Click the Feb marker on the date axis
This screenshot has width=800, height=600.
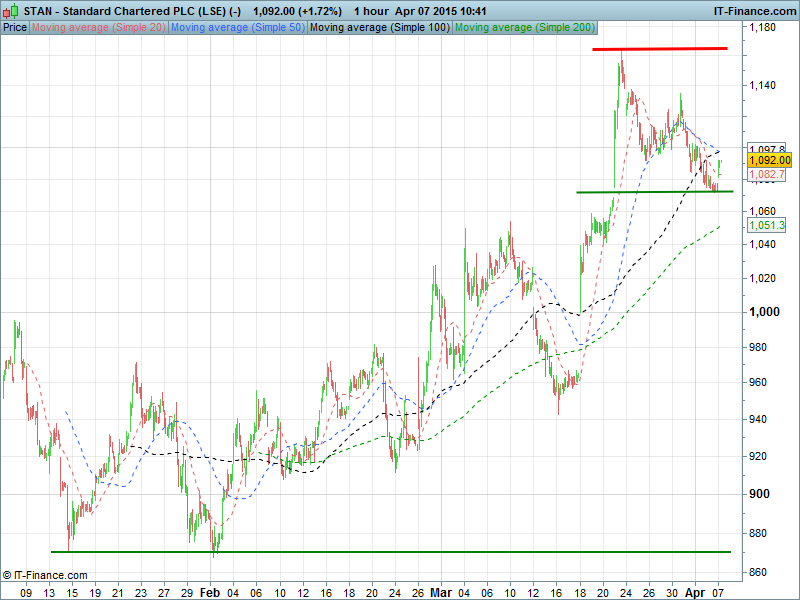click(x=208, y=592)
